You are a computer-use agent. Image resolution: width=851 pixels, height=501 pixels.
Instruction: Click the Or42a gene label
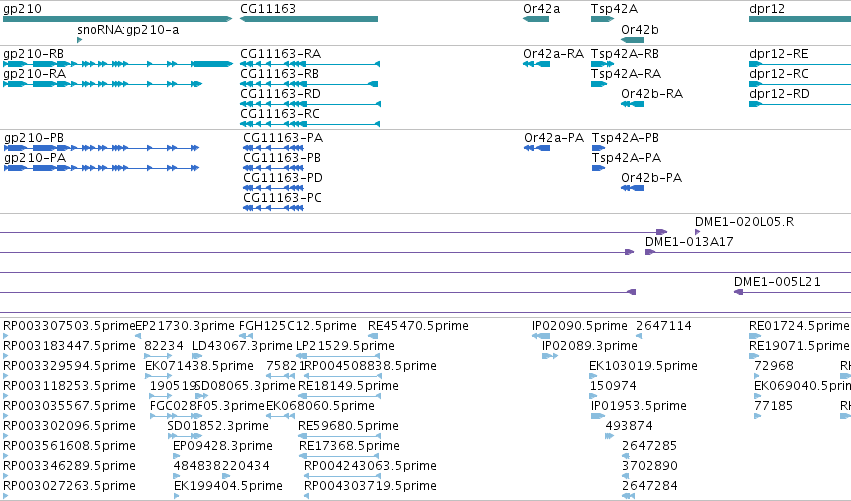(542, 9)
